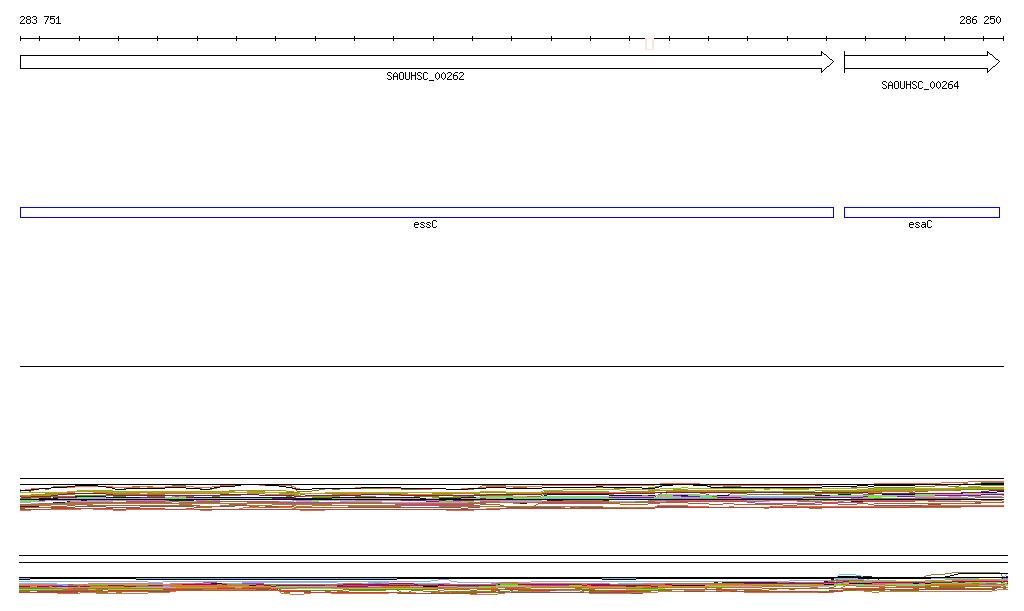
Task: Click the SAOUHSC_00264 label text
Action: coord(920,86)
